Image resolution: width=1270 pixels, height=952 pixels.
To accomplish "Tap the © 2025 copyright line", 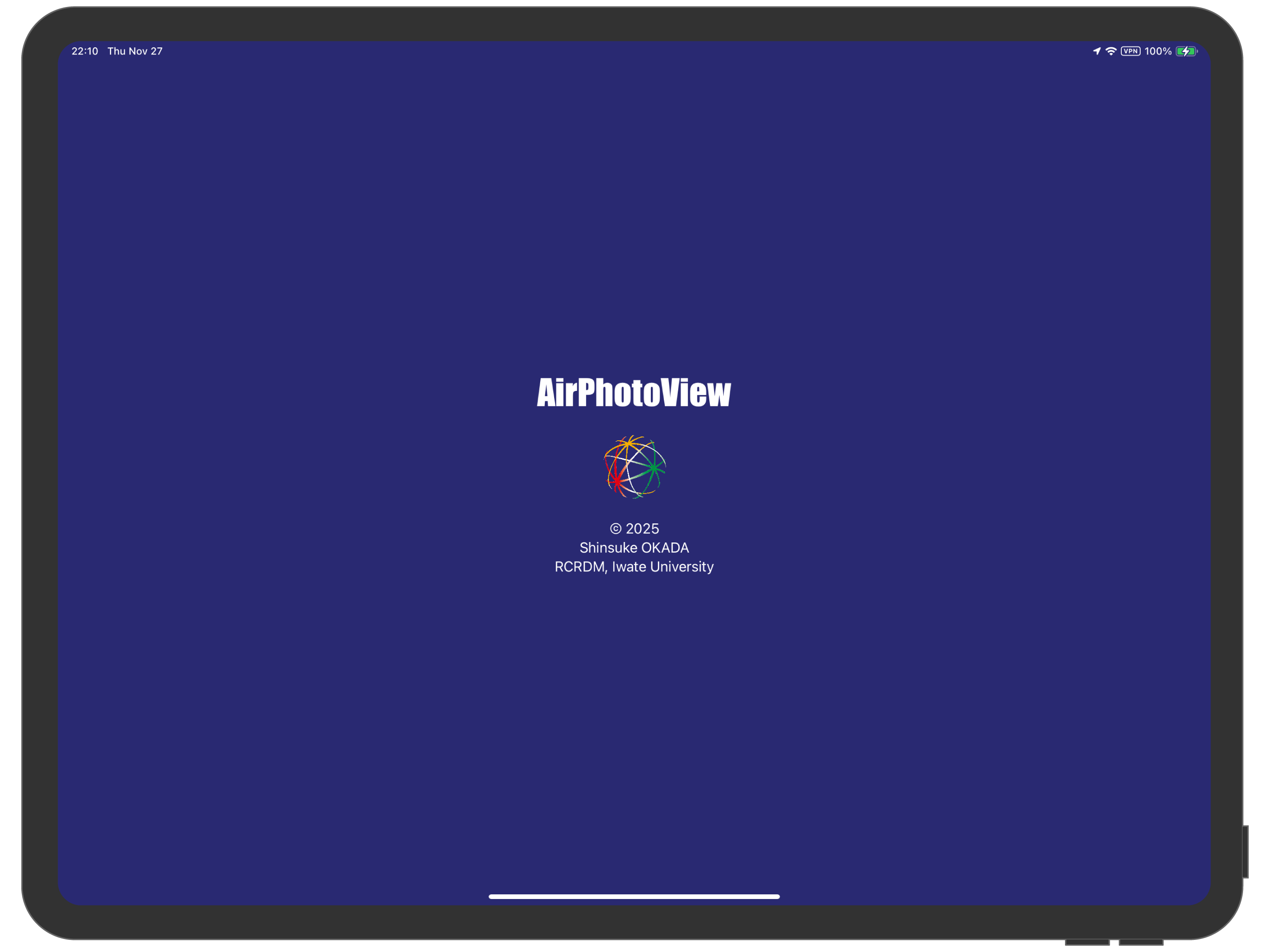I will tap(635, 528).
